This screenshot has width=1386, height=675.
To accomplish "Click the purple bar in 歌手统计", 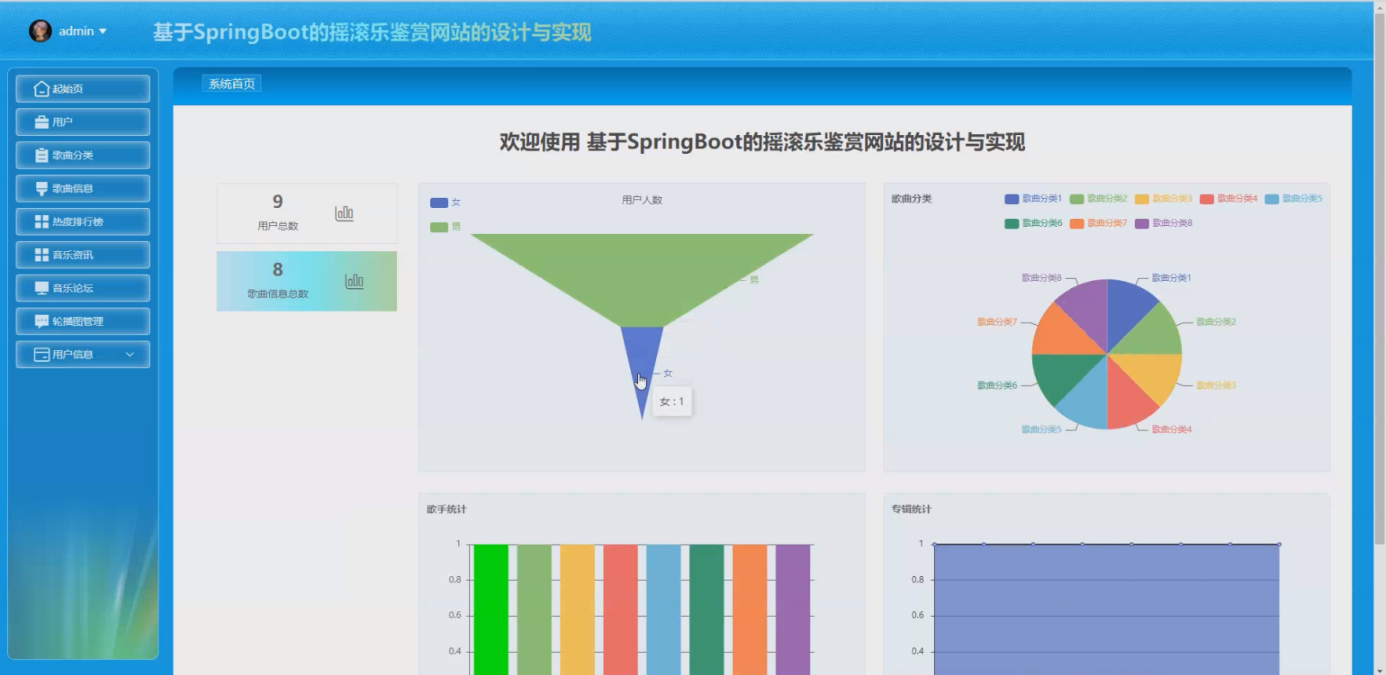I will (792, 609).
